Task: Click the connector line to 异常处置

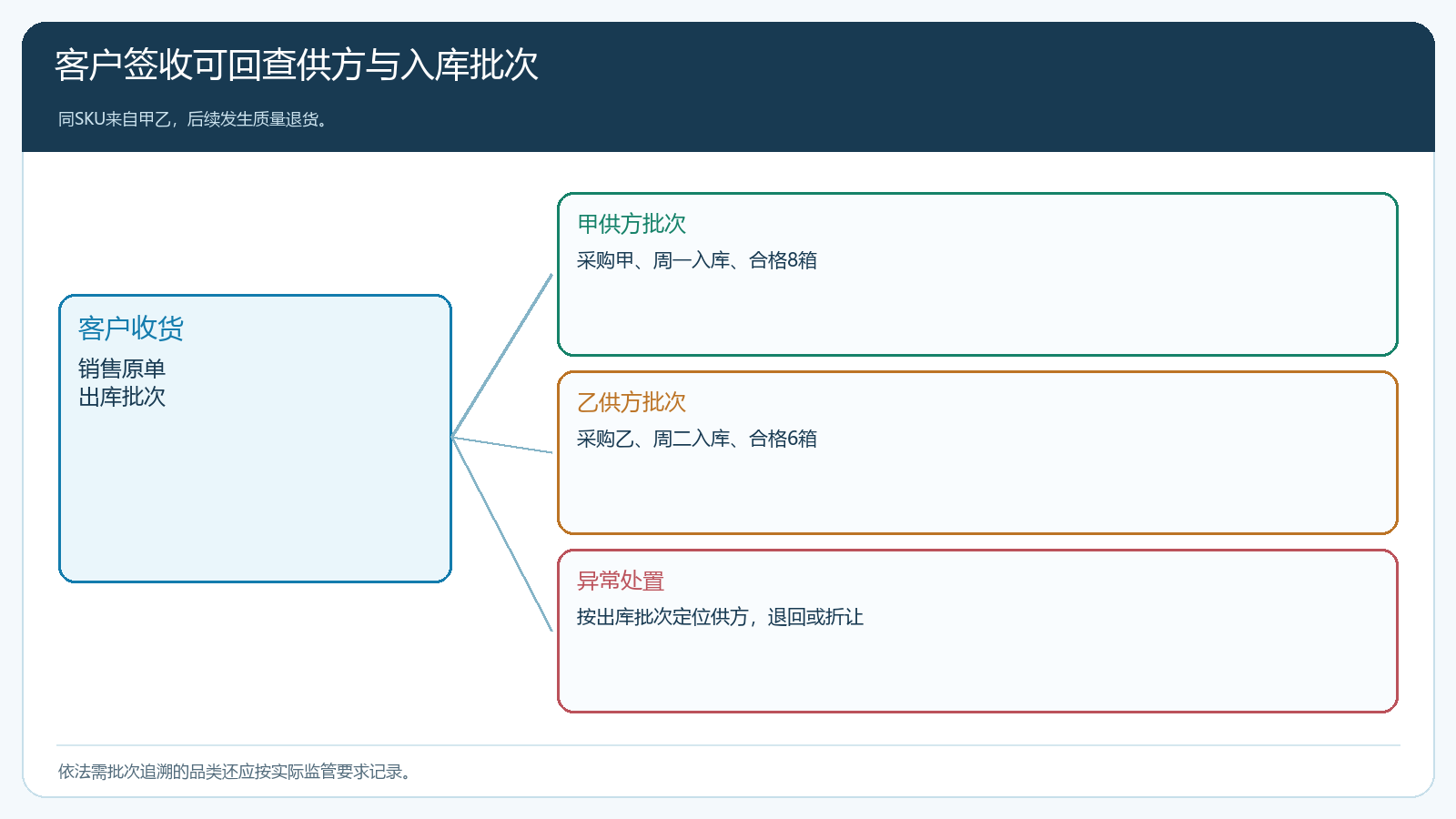Action: click(x=502, y=534)
